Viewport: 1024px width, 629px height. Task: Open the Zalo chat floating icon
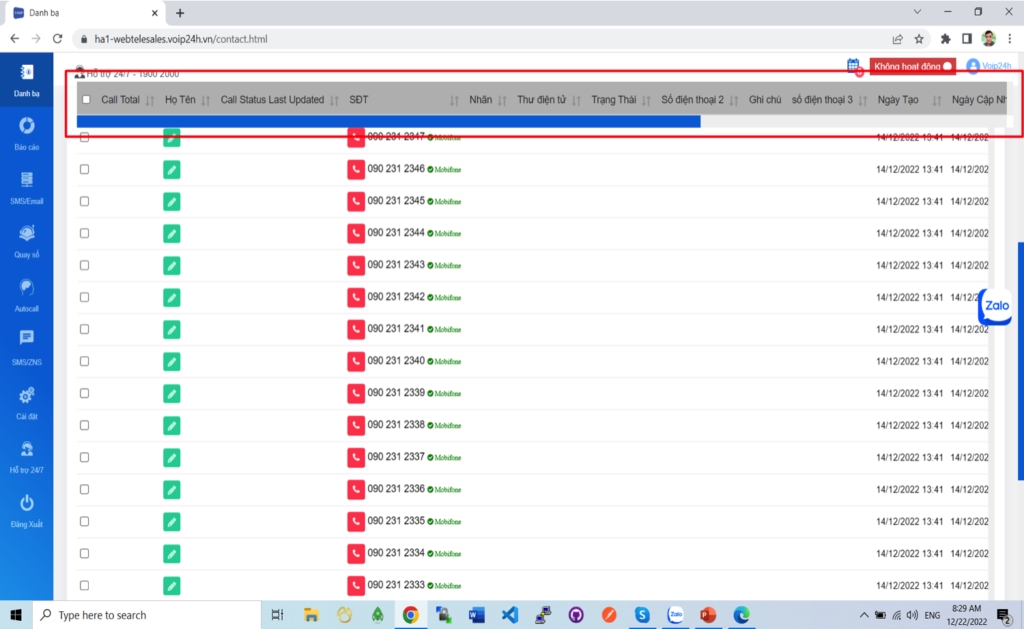click(x=995, y=306)
